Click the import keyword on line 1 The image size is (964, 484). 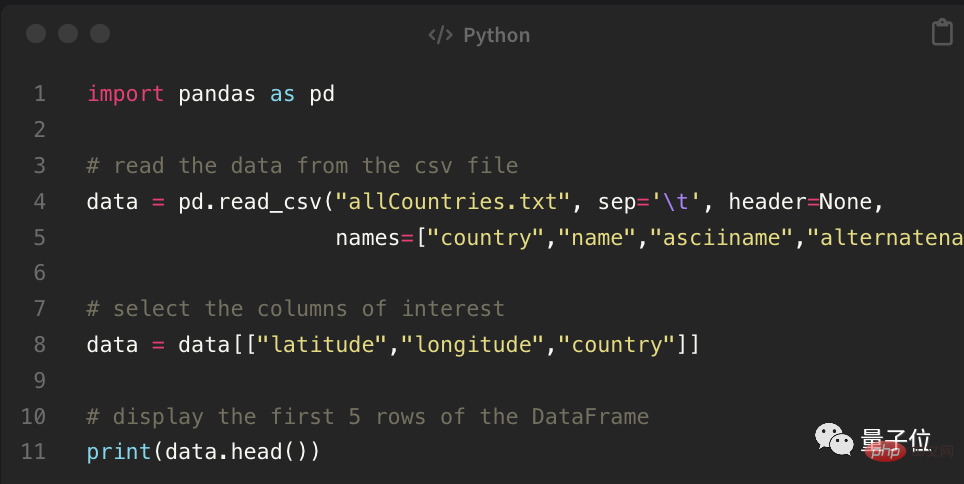(125, 94)
